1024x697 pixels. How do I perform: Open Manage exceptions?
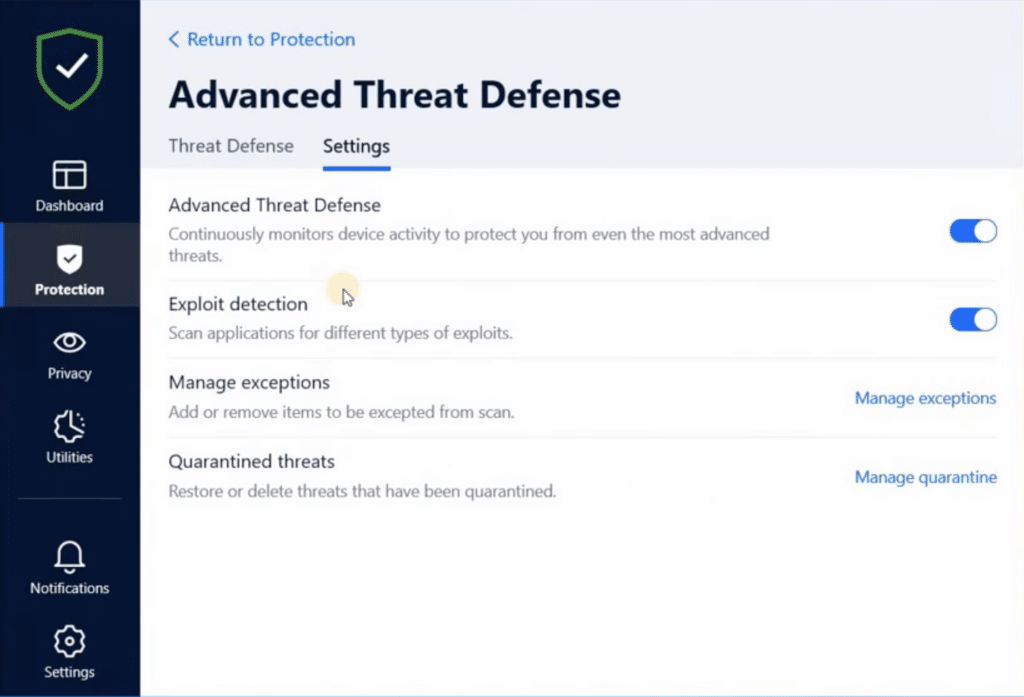[x=925, y=398]
